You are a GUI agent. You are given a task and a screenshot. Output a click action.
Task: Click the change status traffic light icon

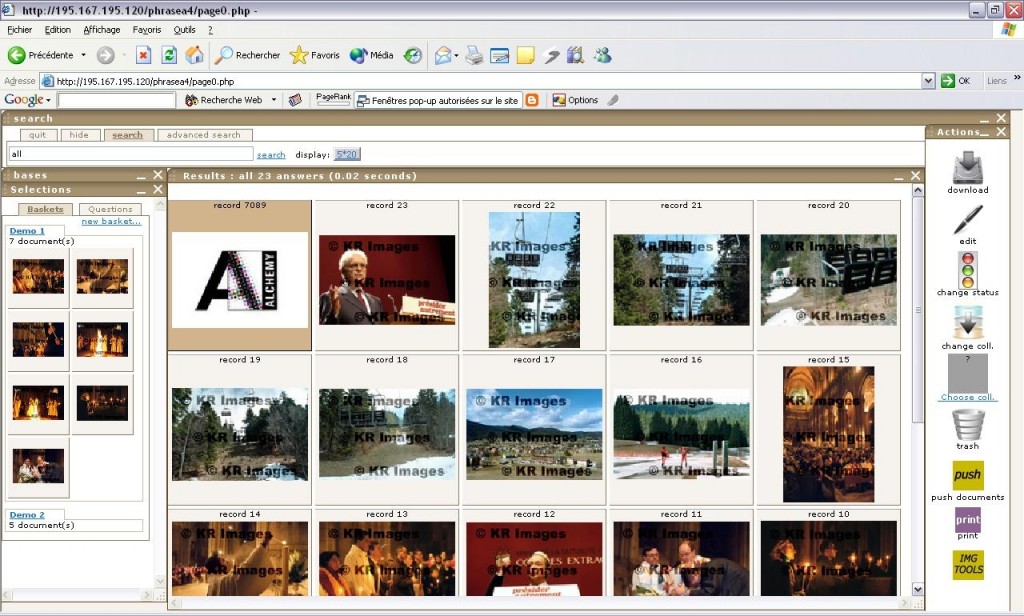tap(967, 269)
